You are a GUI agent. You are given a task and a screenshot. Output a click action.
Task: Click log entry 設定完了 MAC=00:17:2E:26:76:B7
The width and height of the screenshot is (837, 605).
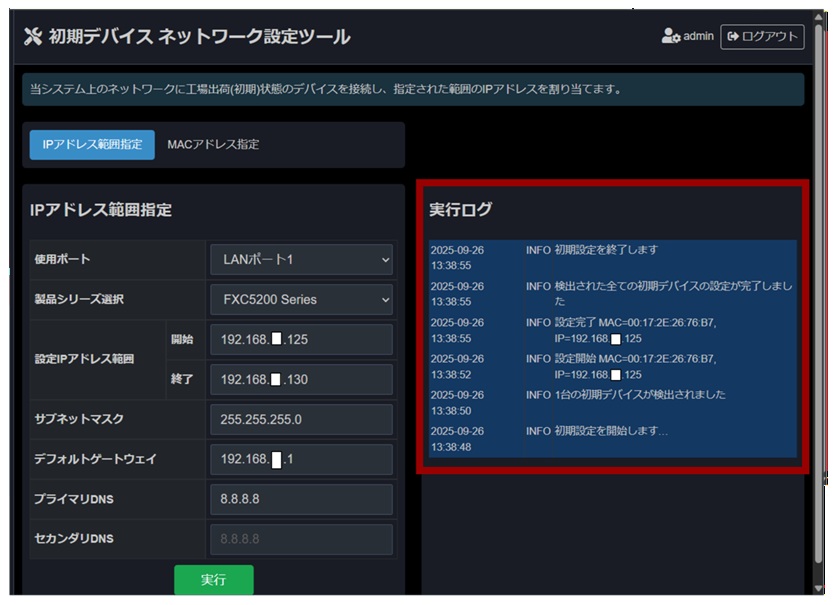point(635,330)
